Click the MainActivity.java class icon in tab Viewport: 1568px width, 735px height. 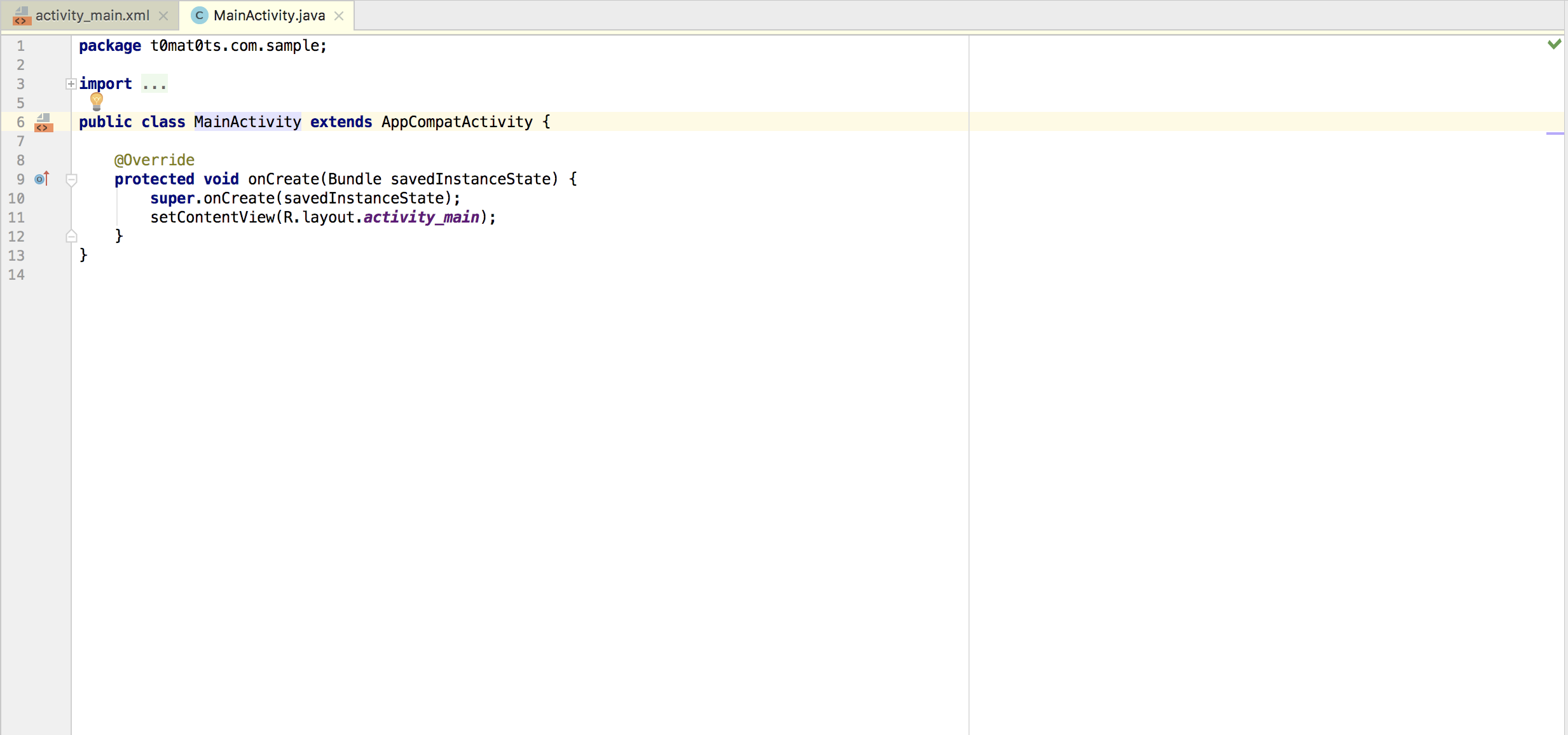[200, 15]
